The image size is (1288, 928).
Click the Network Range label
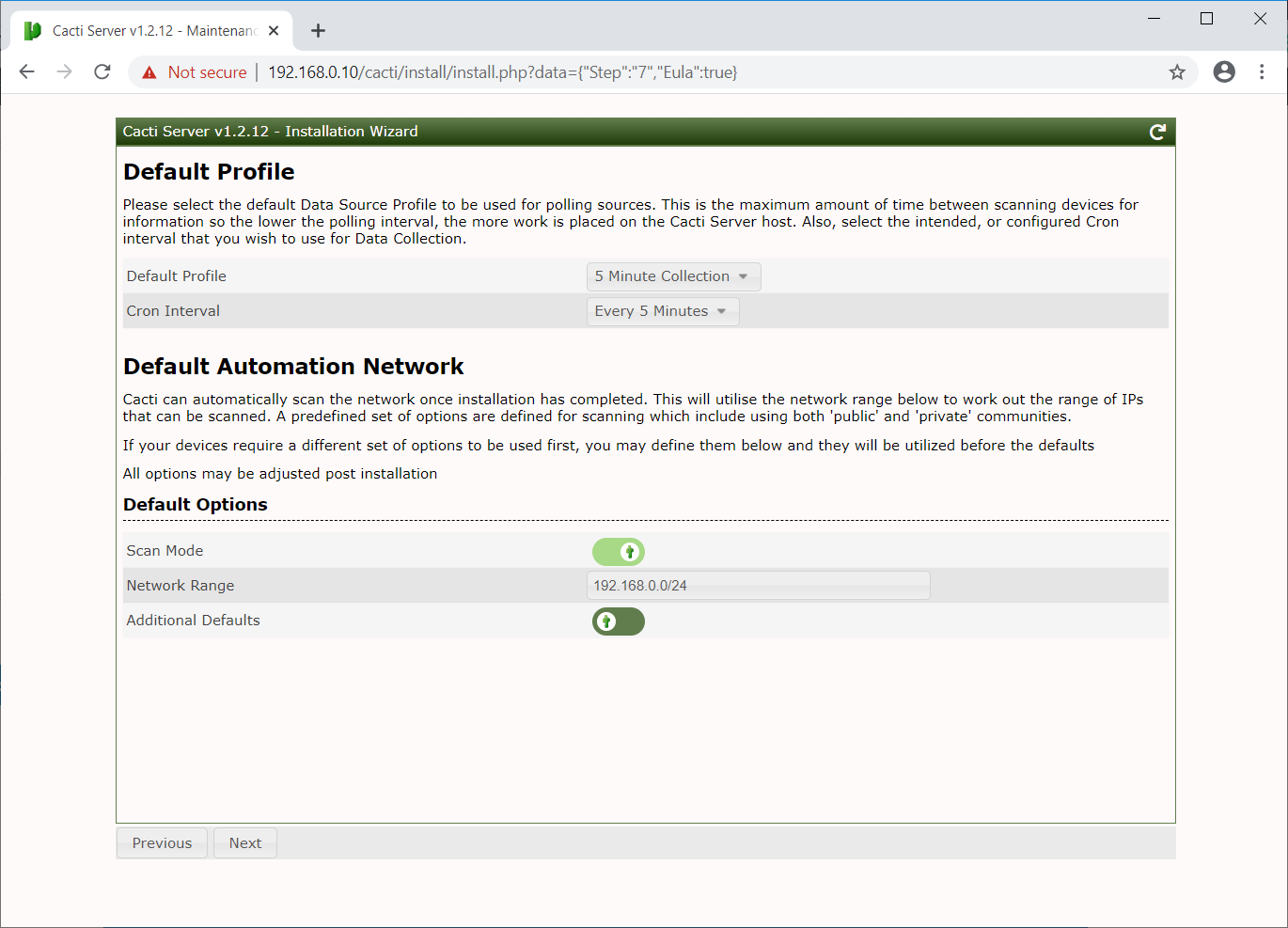[x=181, y=586]
